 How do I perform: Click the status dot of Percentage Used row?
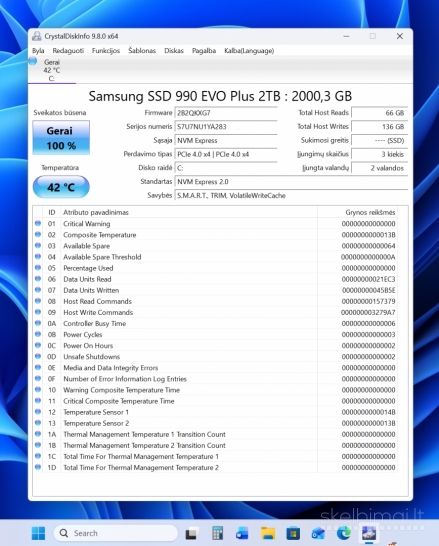(38, 268)
